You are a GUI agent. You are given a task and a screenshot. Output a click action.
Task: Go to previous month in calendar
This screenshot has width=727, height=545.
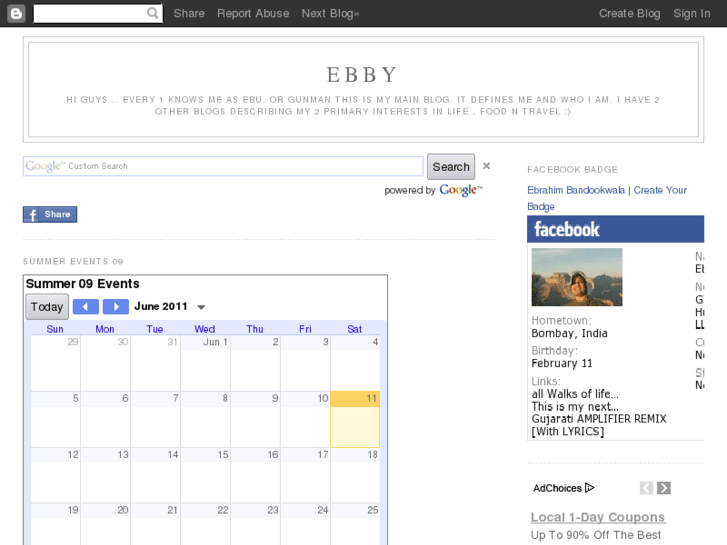click(86, 307)
